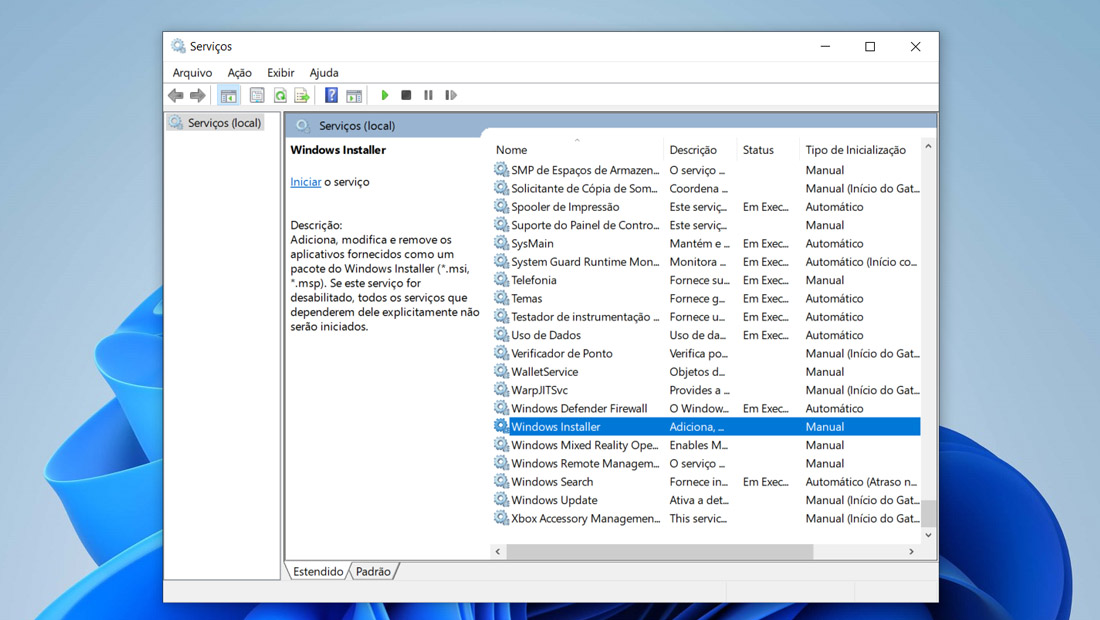Click Em Exec... status of Temas row
The height and width of the screenshot is (620, 1100).
(765, 298)
